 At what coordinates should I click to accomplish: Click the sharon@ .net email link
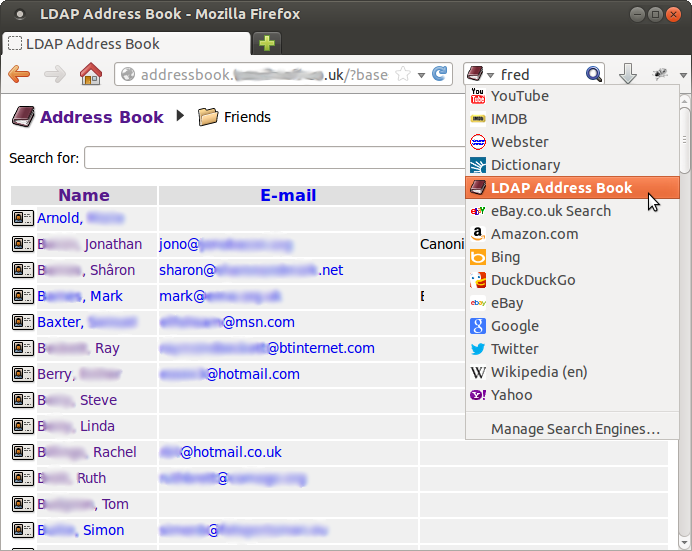click(x=251, y=270)
